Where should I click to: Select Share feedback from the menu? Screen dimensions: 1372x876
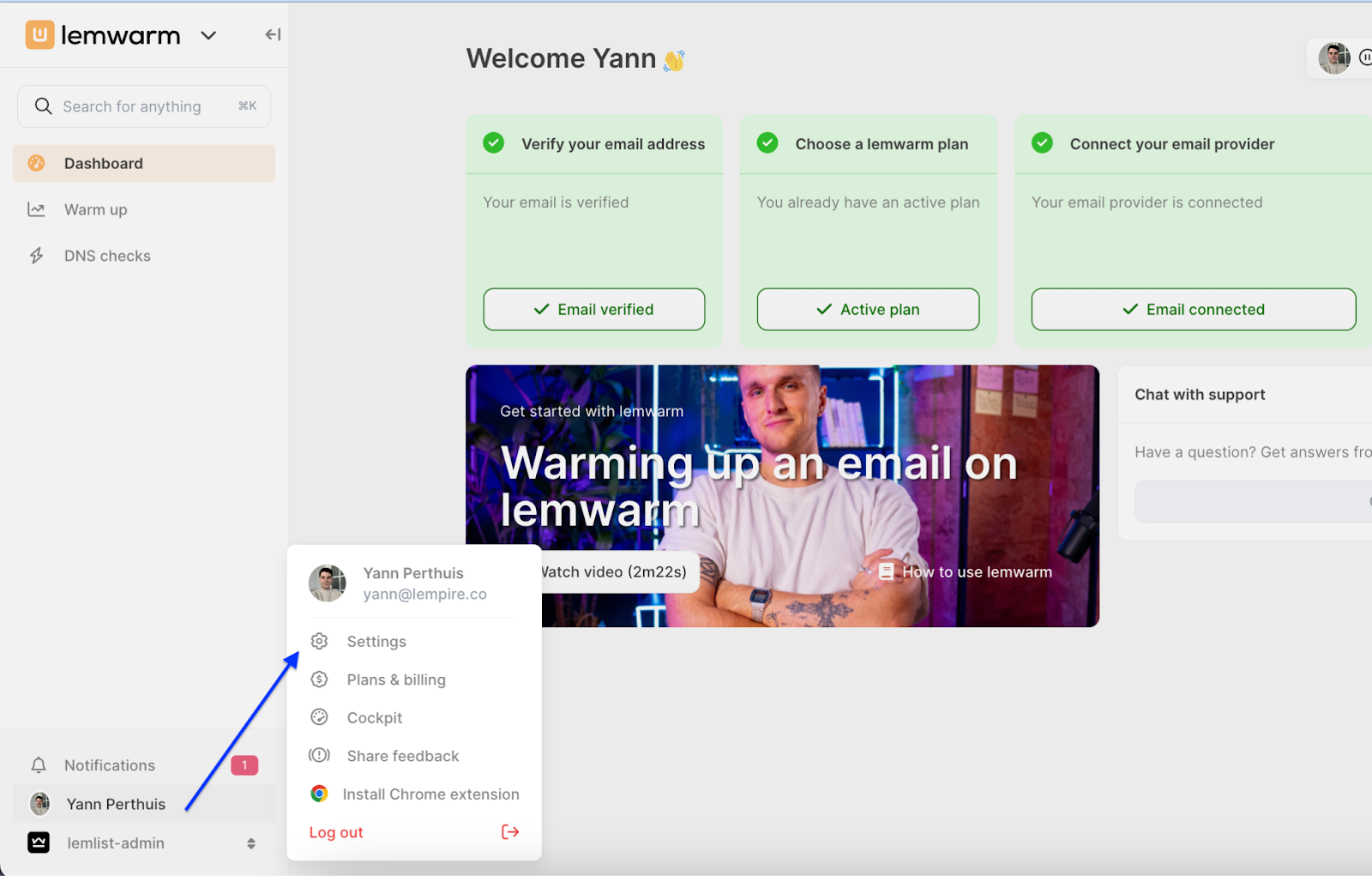point(402,756)
